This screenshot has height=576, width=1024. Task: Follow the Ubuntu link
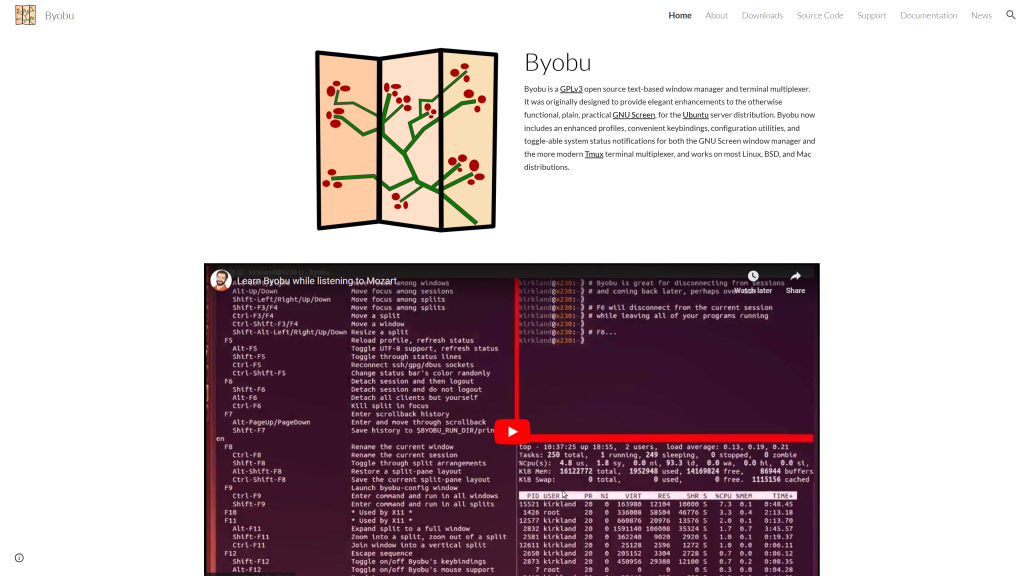(x=696, y=115)
